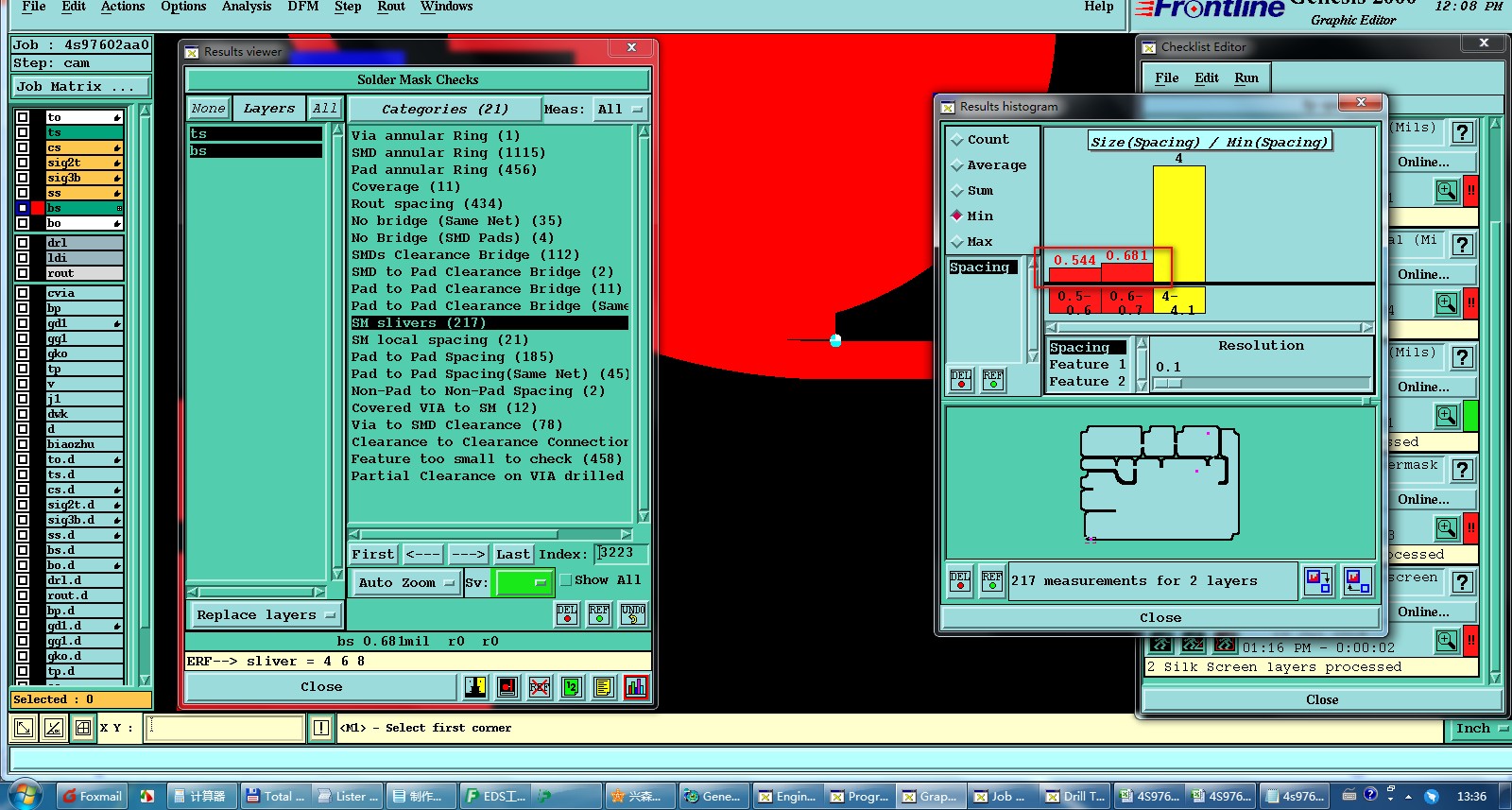Click the First button
Viewport: 1512px width, 810px height.
(x=373, y=554)
